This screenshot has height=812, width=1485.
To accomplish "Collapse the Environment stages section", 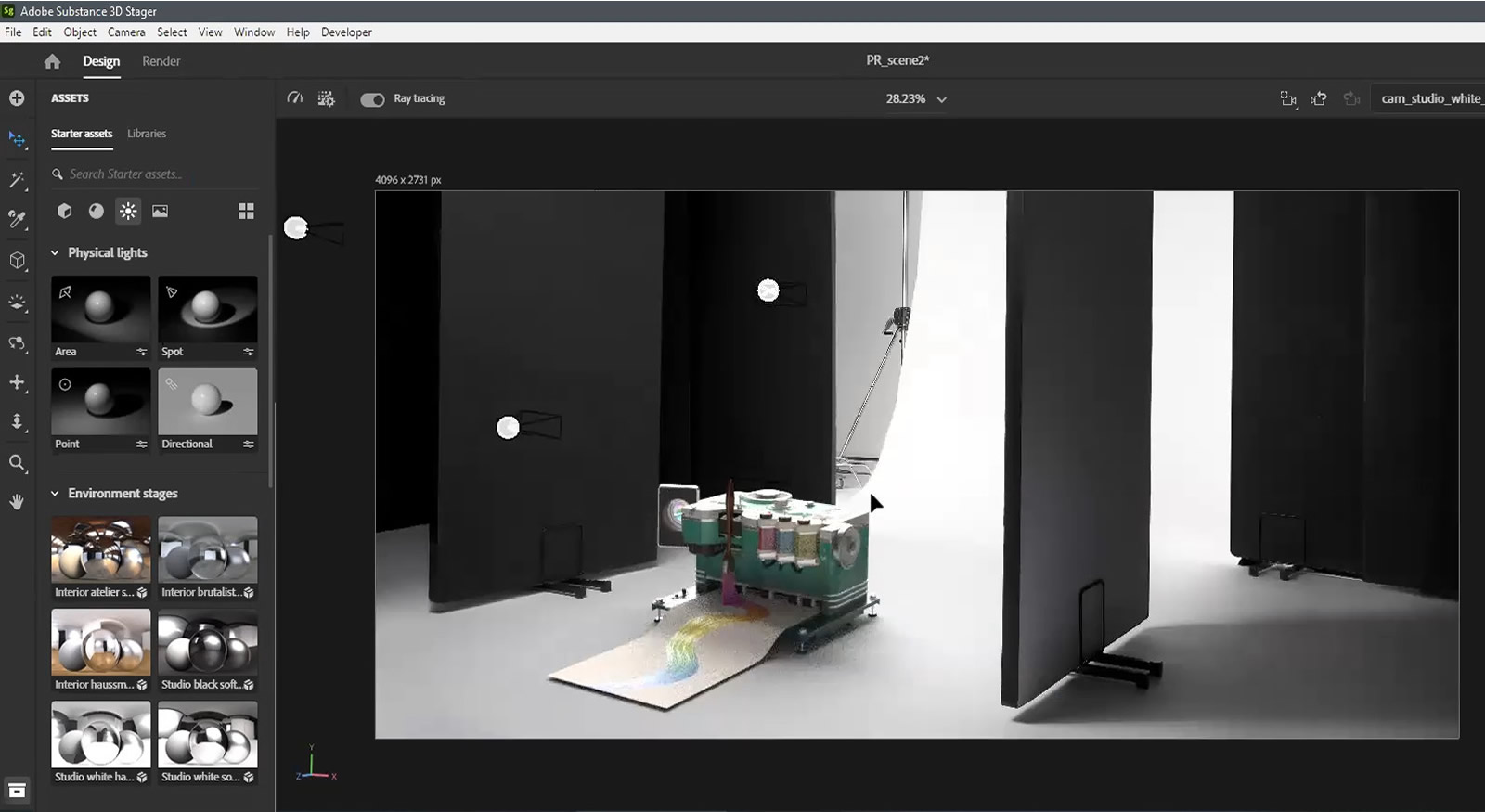I will pos(55,494).
